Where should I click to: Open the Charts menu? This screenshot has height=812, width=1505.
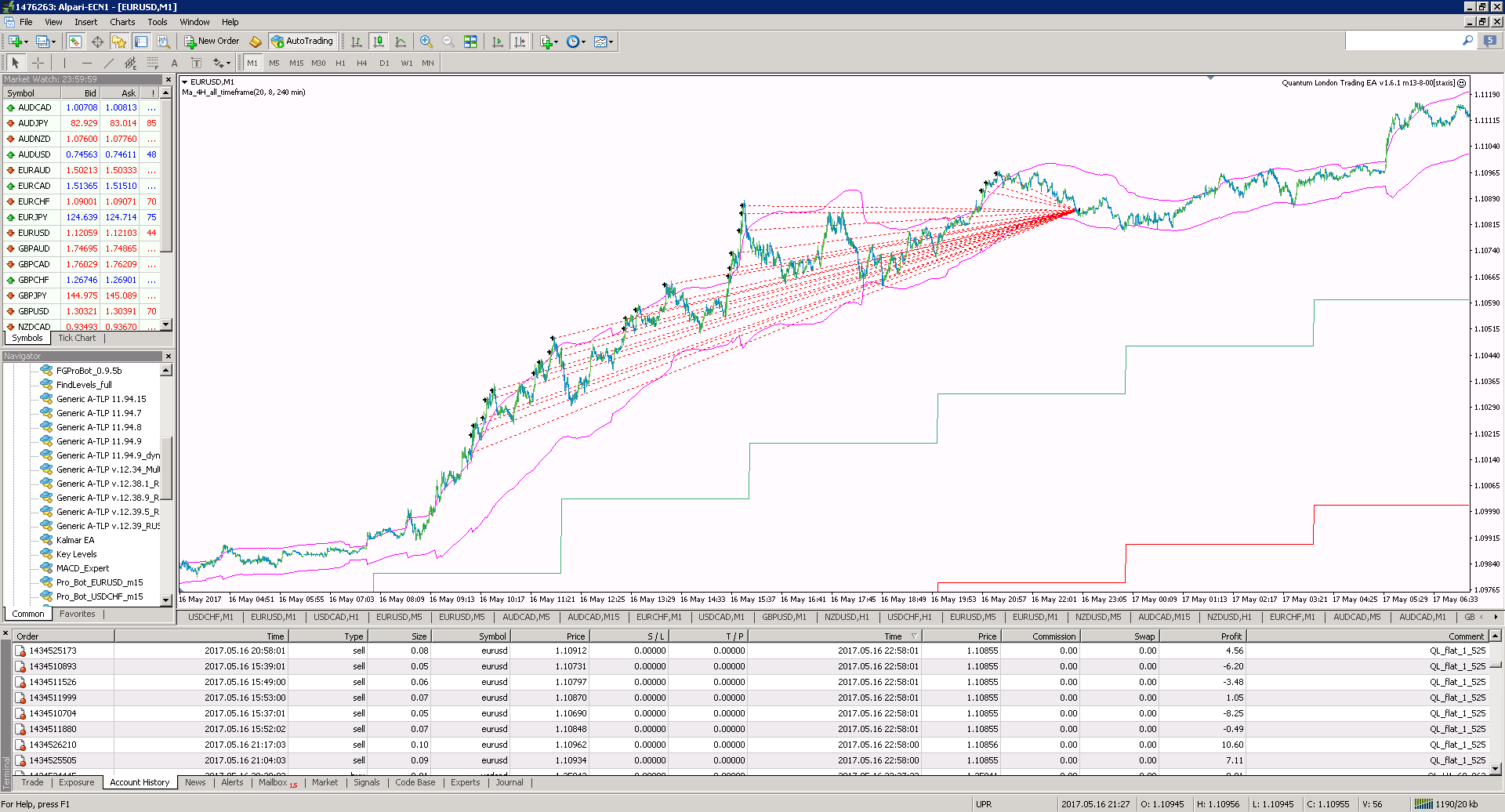[x=122, y=22]
